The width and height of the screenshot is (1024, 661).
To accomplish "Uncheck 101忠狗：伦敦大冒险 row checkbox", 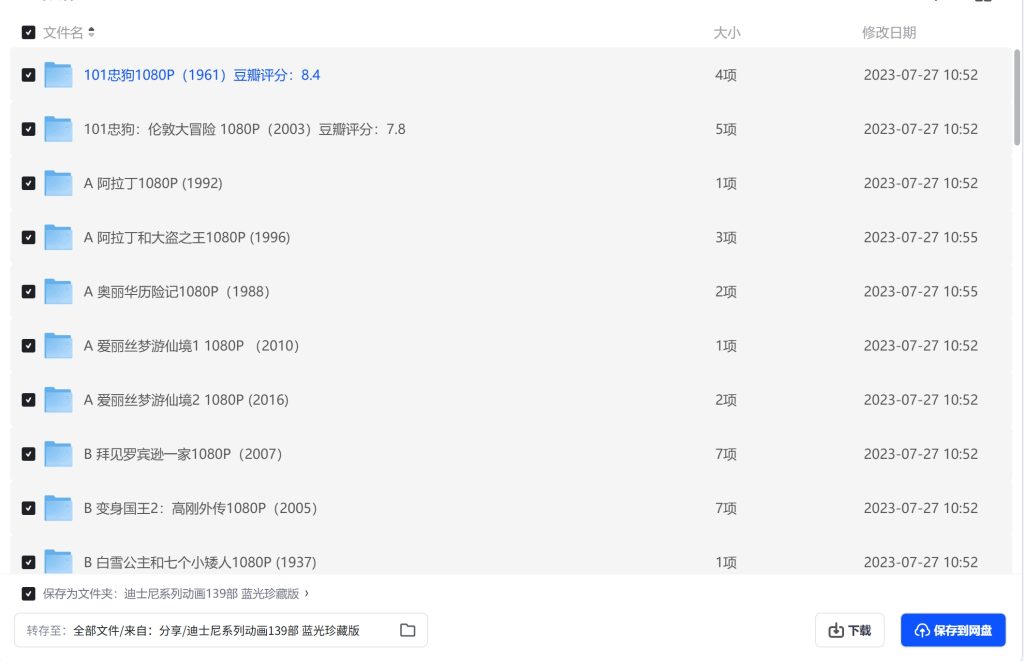I will click(x=28, y=129).
